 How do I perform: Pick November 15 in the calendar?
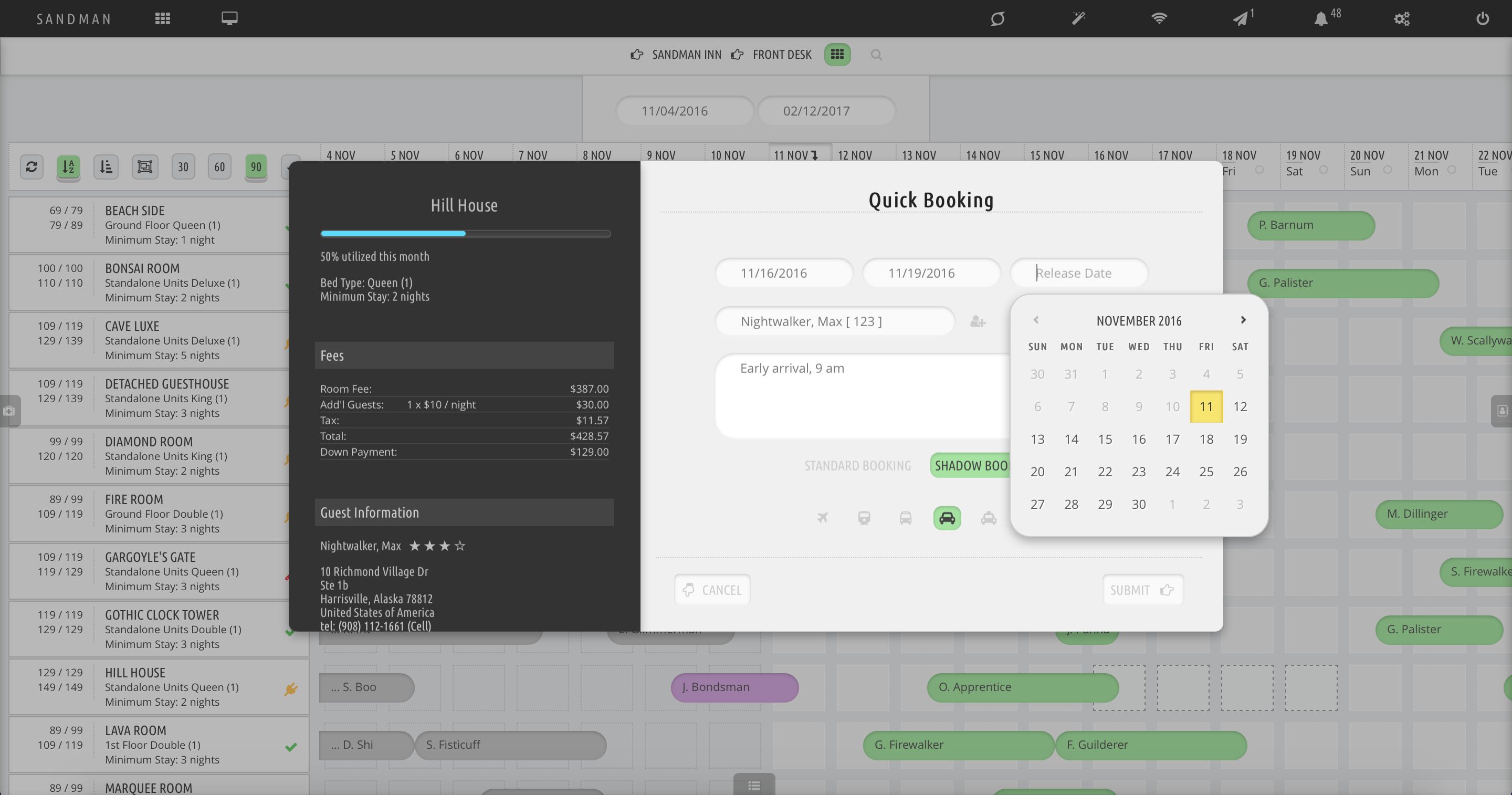[1105, 439]
